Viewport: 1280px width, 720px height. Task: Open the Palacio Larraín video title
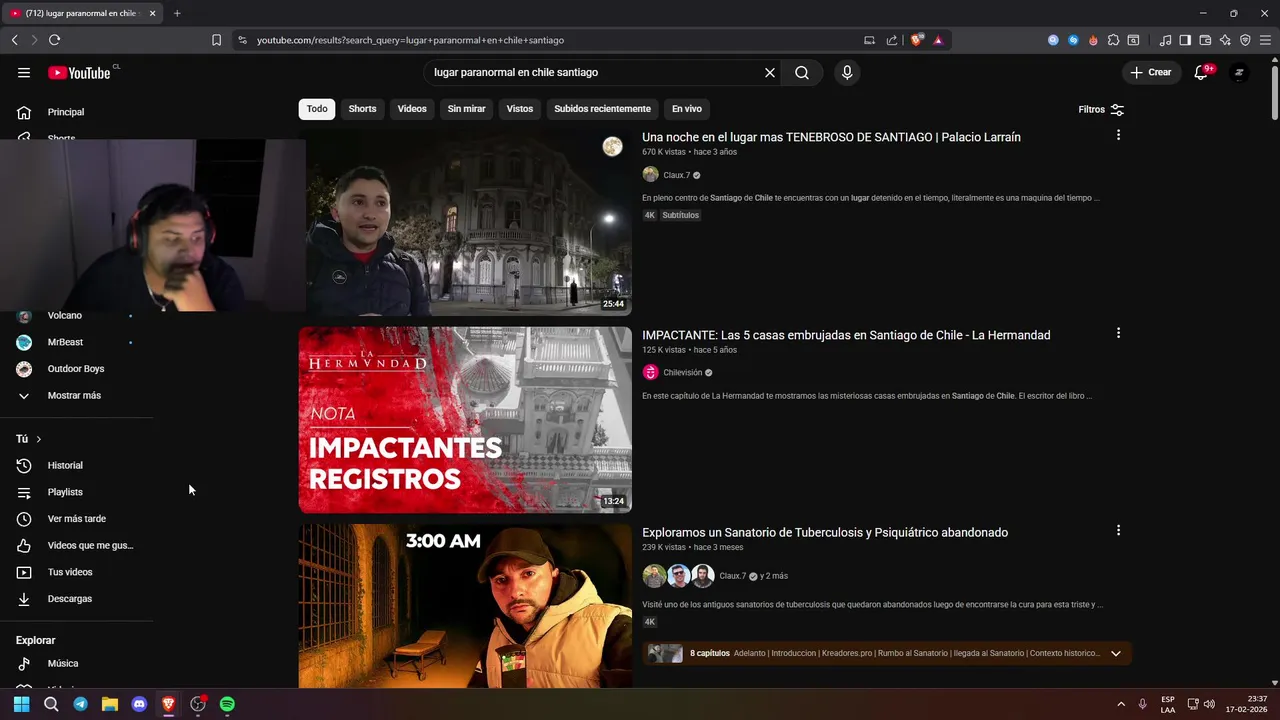(831, 137)
